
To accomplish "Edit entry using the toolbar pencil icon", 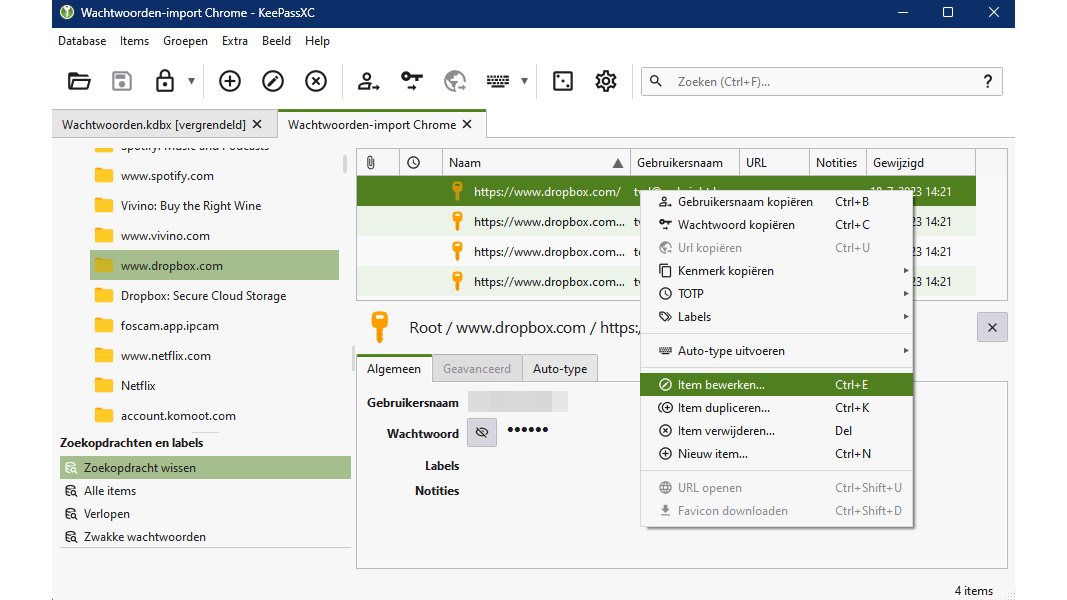I will tap(273, 82).
